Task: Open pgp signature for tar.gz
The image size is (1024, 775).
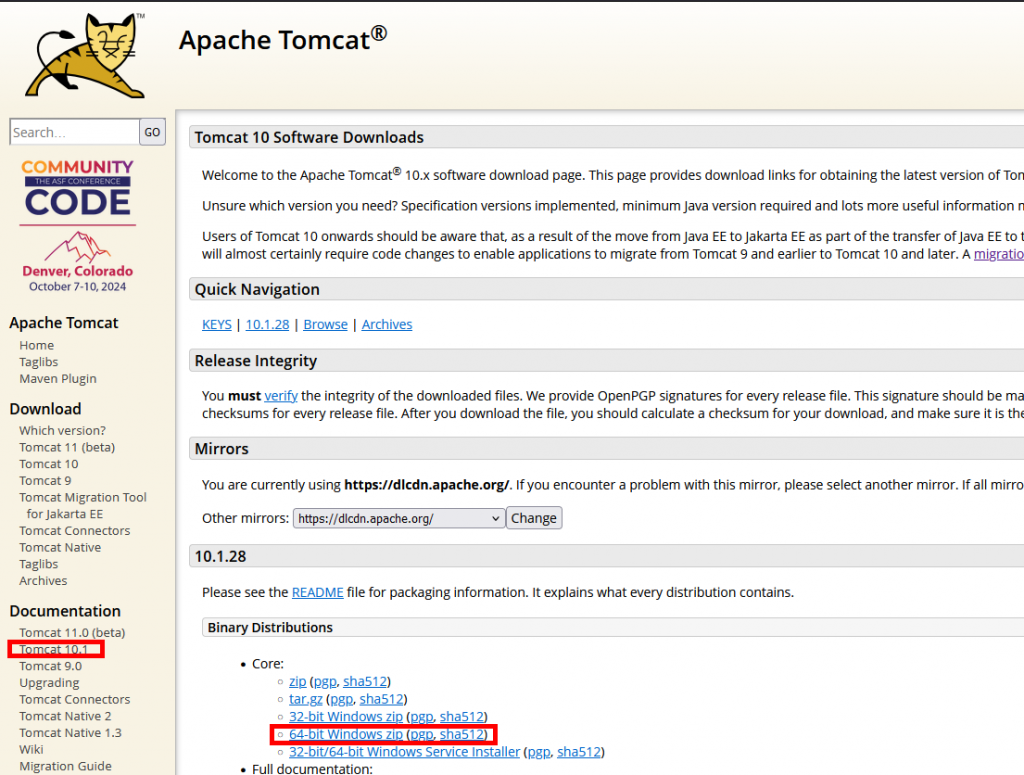Action: 342,699
